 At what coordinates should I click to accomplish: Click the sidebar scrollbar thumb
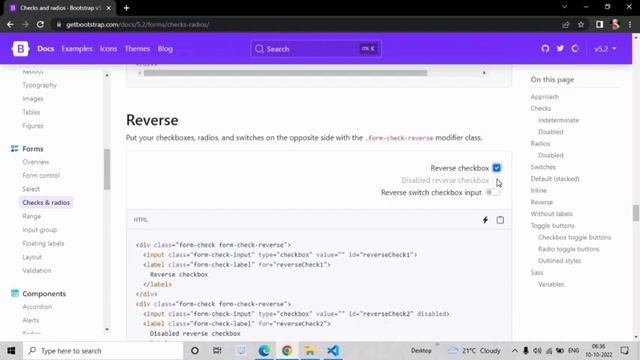pyautogui.click(x=107, y=169)
